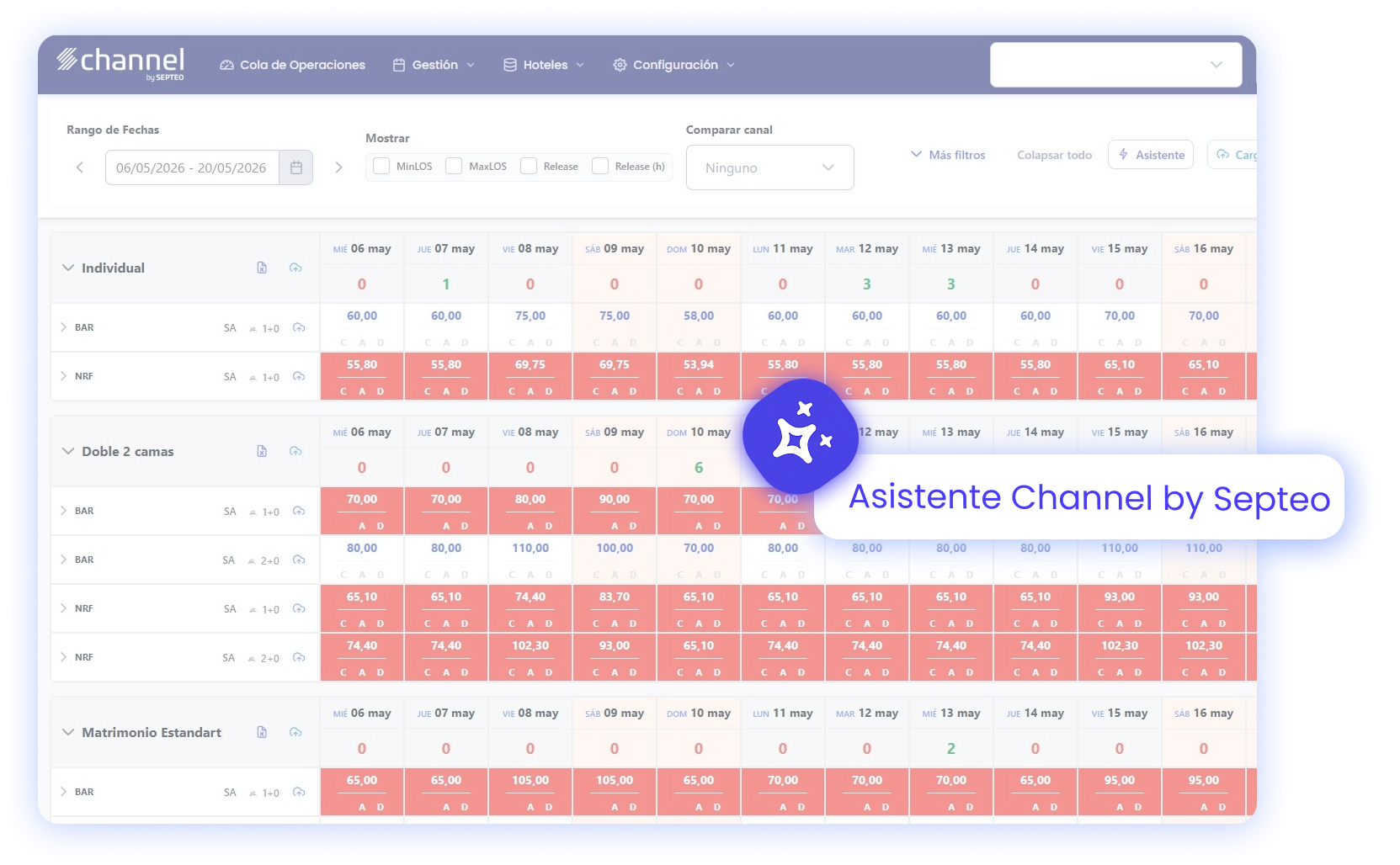Image resolution: width=1400 pixels, height=865 pixels.
Task: Select the 58,00 price in Individual BAR
Action: click(699, 316)
